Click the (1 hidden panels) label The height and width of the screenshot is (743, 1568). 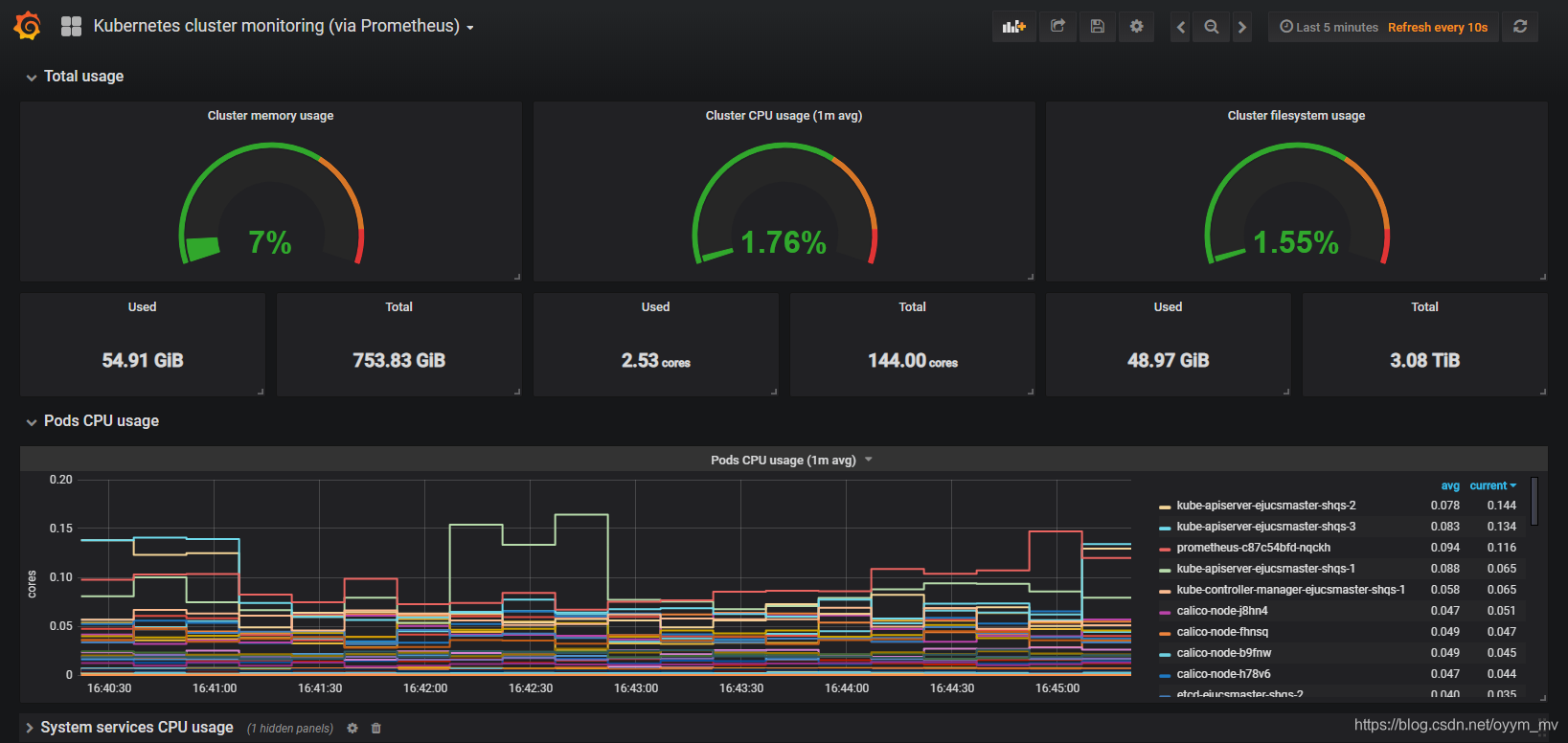(x=290, y=729)
